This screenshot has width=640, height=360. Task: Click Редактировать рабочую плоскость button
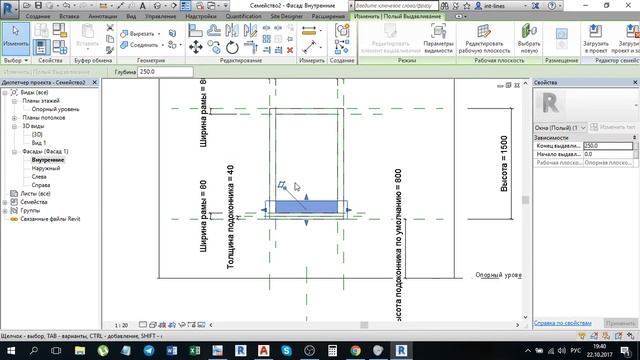point(484,39)
